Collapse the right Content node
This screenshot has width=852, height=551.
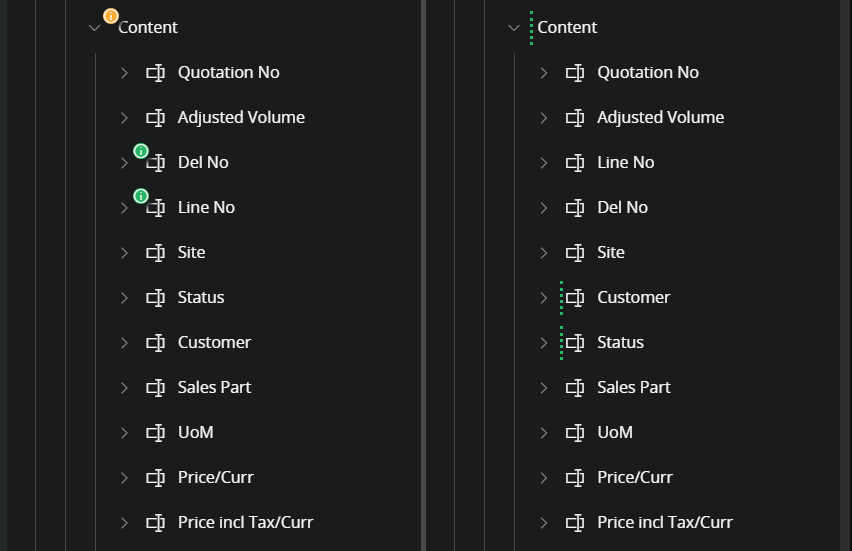[514, 28]
